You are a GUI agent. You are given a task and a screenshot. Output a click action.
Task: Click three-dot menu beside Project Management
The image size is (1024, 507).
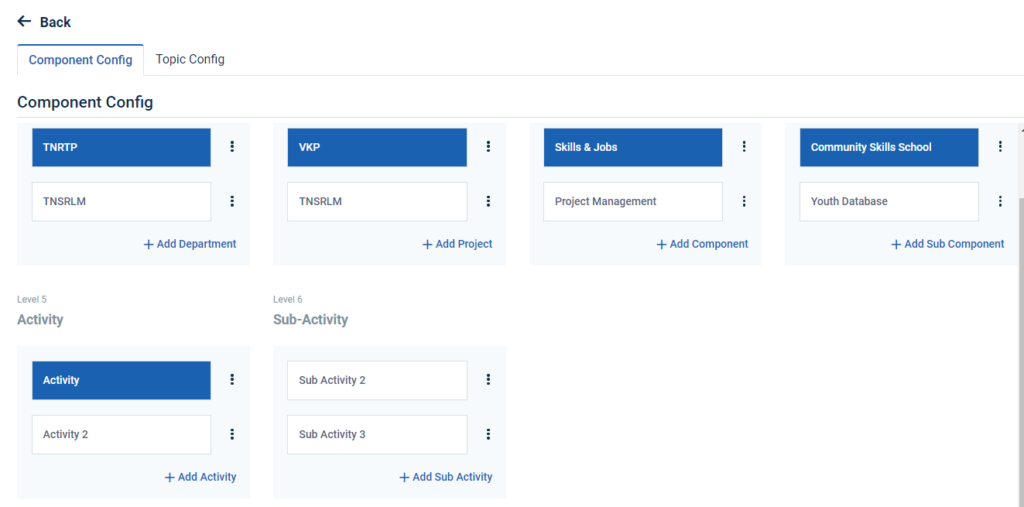[744, 201]
